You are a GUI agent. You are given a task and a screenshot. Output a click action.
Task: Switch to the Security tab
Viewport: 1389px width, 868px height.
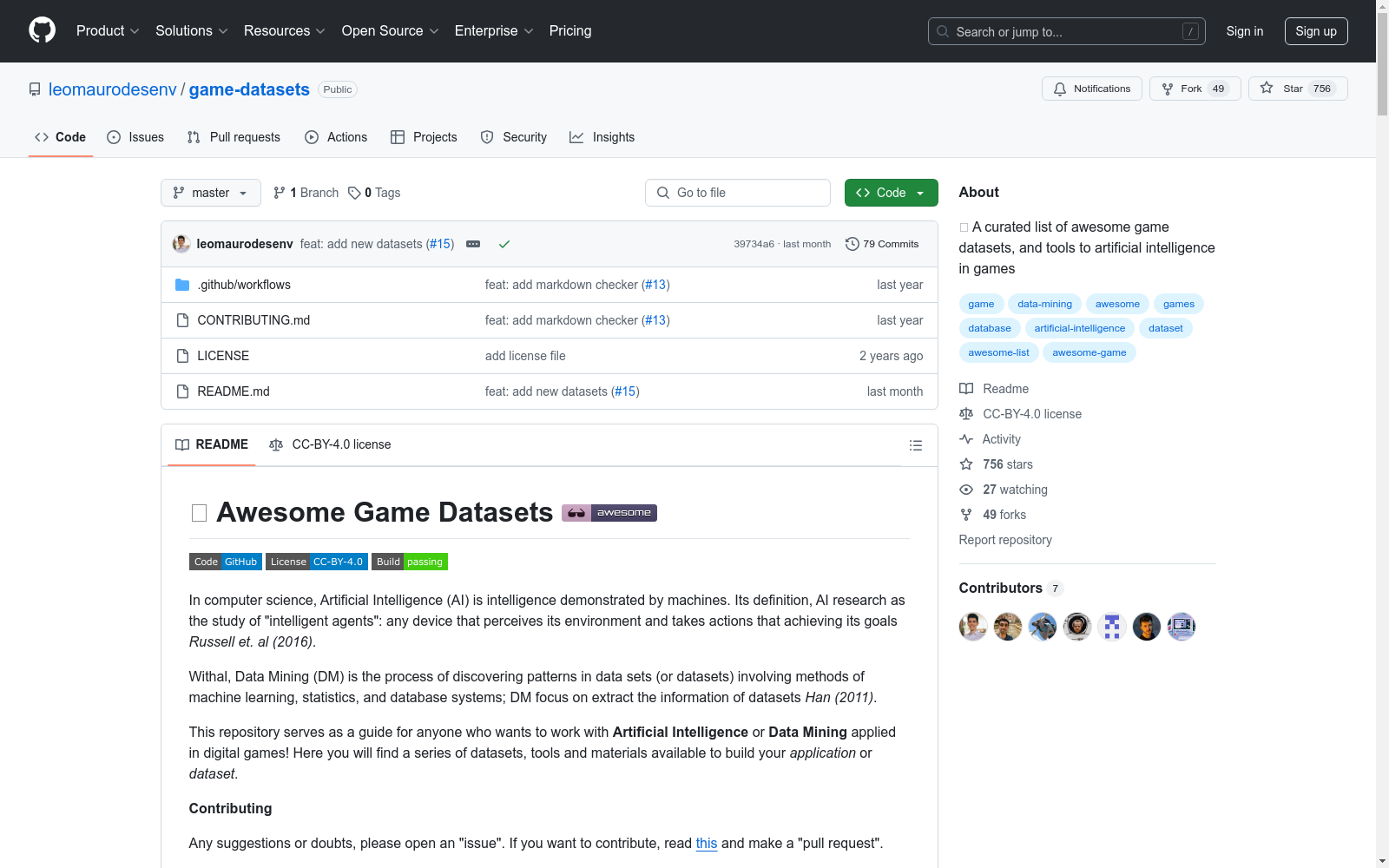[x=514, y=137]
